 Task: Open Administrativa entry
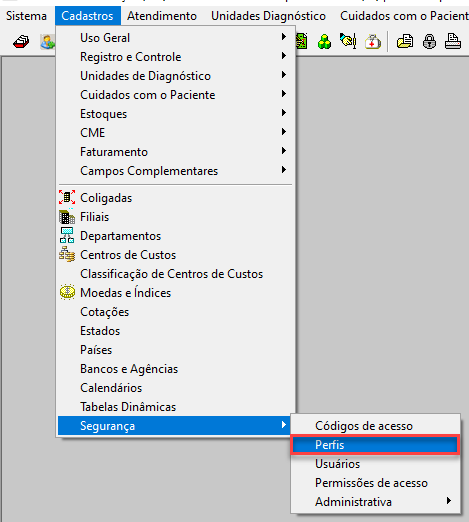tap(375, 502)
